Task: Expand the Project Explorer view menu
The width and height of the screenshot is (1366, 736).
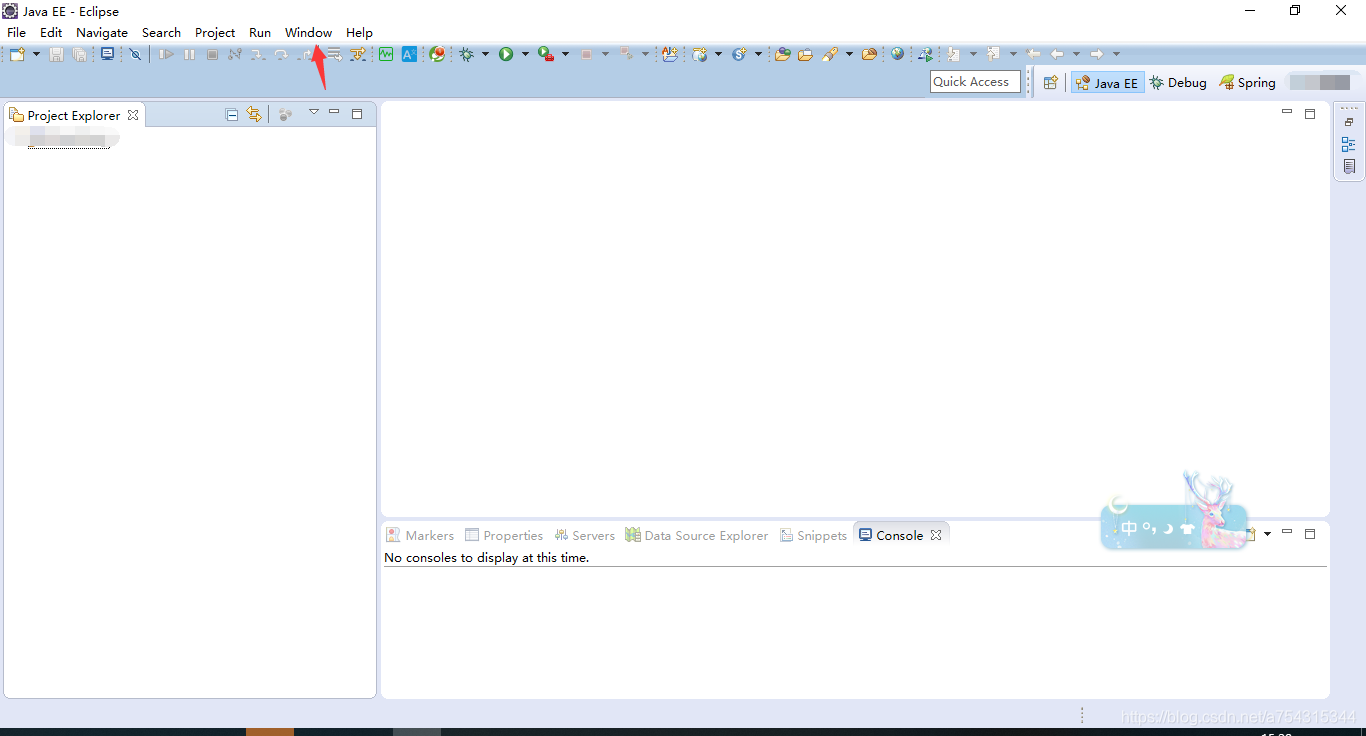Action: 314,114
